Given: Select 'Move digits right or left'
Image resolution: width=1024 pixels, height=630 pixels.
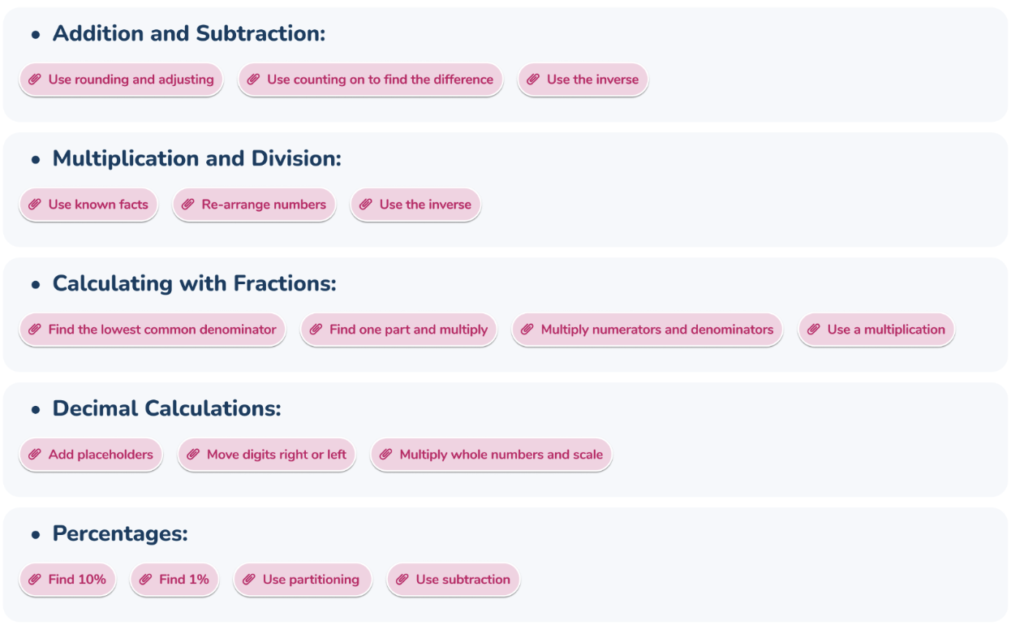Looking at the screenshot, I should pyautogui.click(x=276, y=455).
